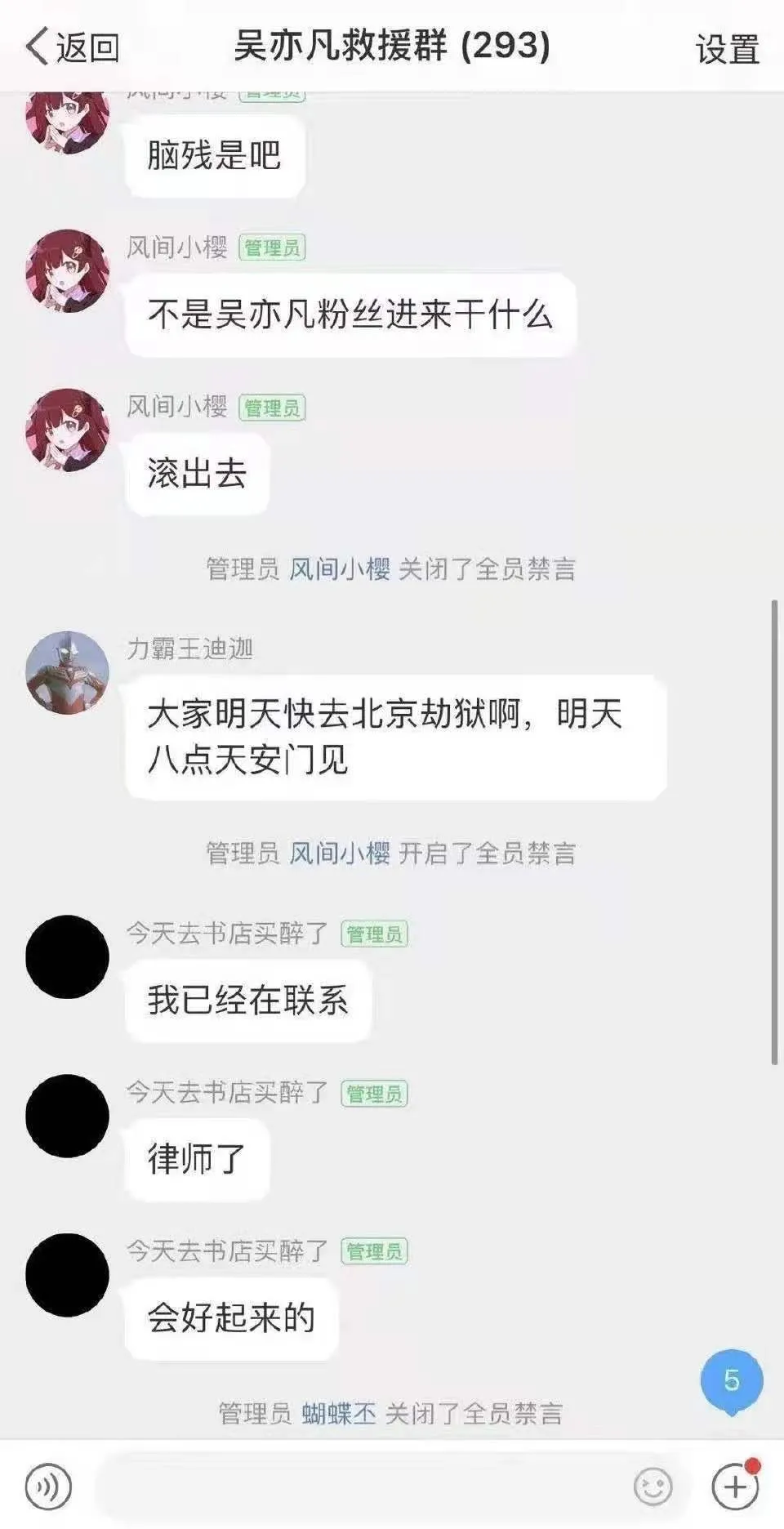784x1529 pixels.
Task: Select the 不是吴亦凡粉丝进来干什么 message
Action: click(350, 314)
